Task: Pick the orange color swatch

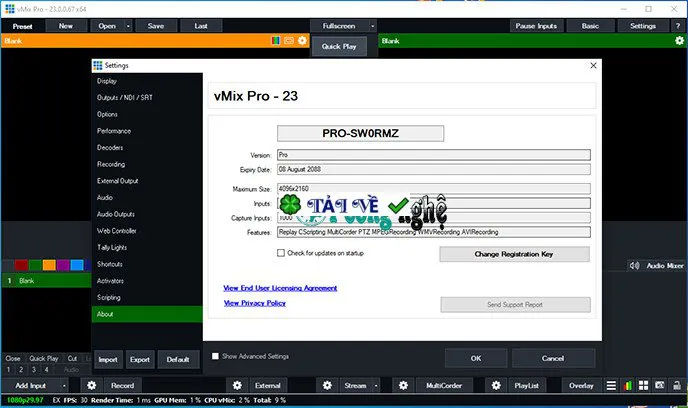Action: coord(49,265)
